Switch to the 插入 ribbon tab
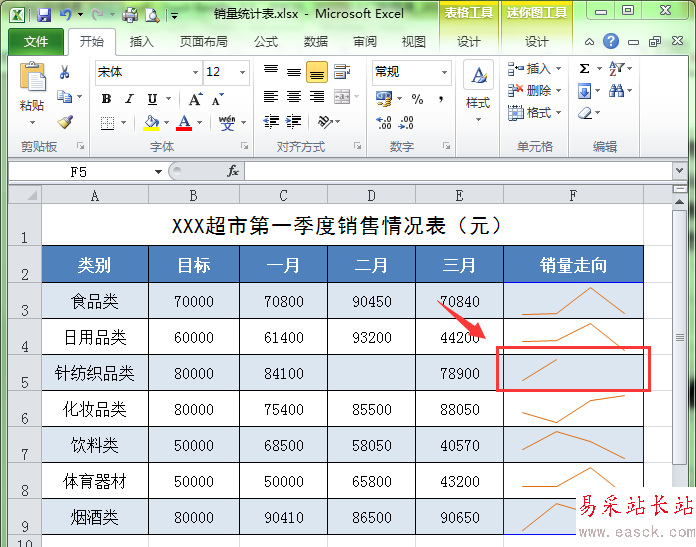The width and height of the screenshot is (696, 547). (142, 42)
